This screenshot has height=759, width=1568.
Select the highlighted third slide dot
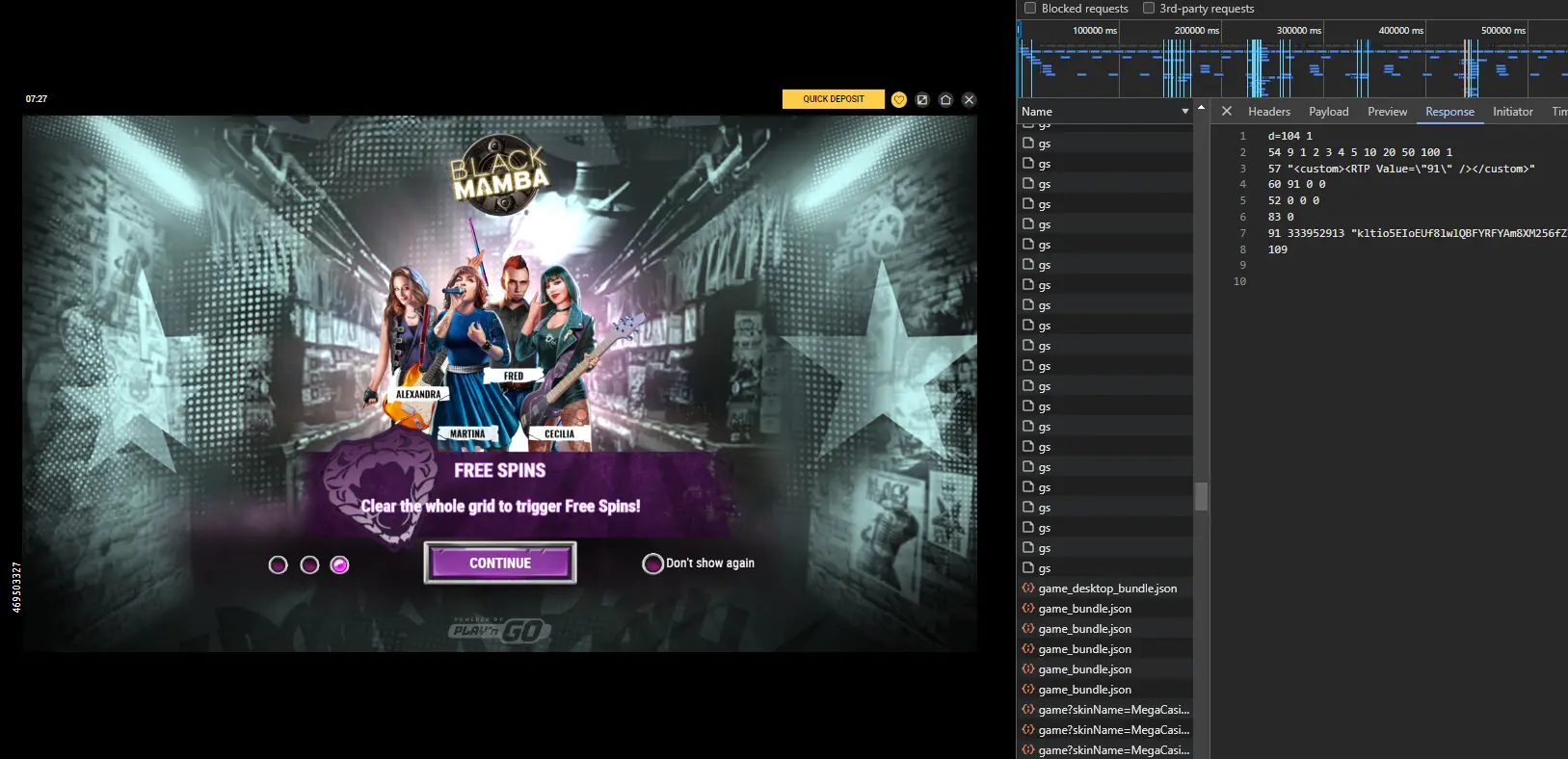[x=339, y=564]
